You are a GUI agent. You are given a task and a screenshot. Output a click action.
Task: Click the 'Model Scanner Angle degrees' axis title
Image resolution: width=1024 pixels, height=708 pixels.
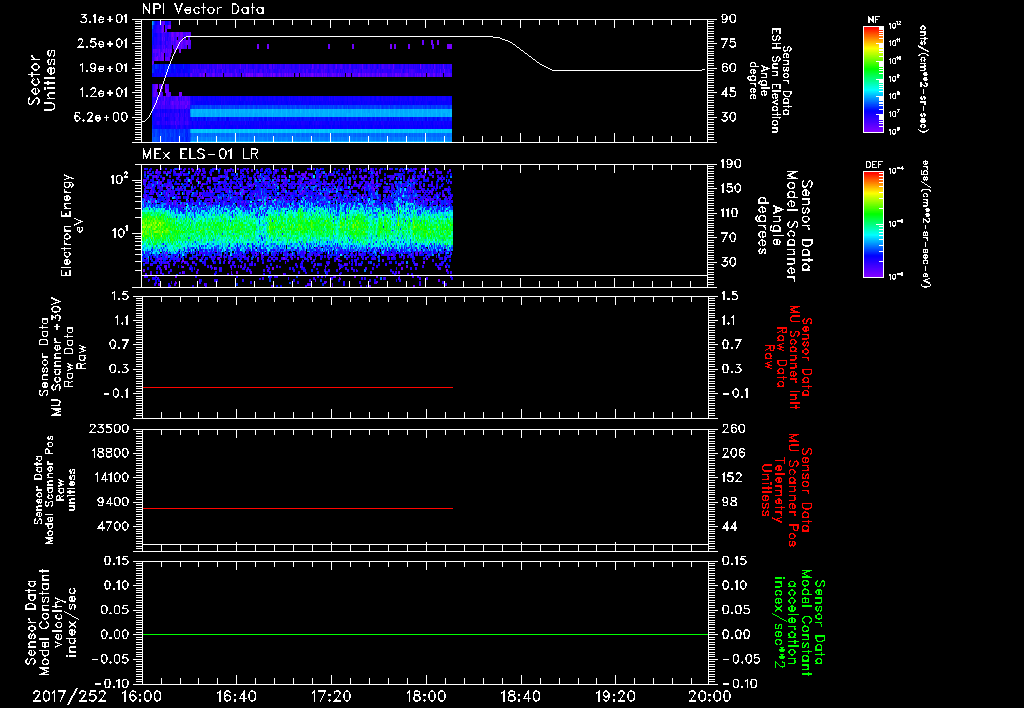[x=784, y=226]
